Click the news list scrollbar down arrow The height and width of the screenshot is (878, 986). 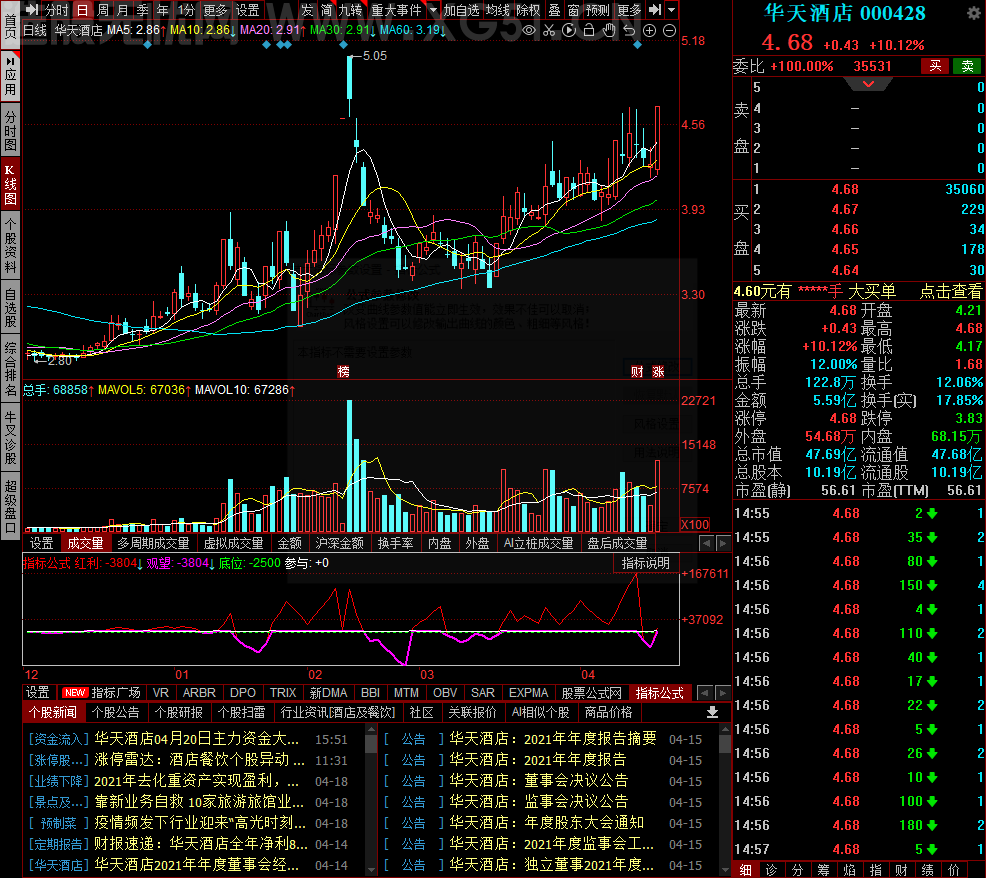(371, 870)
